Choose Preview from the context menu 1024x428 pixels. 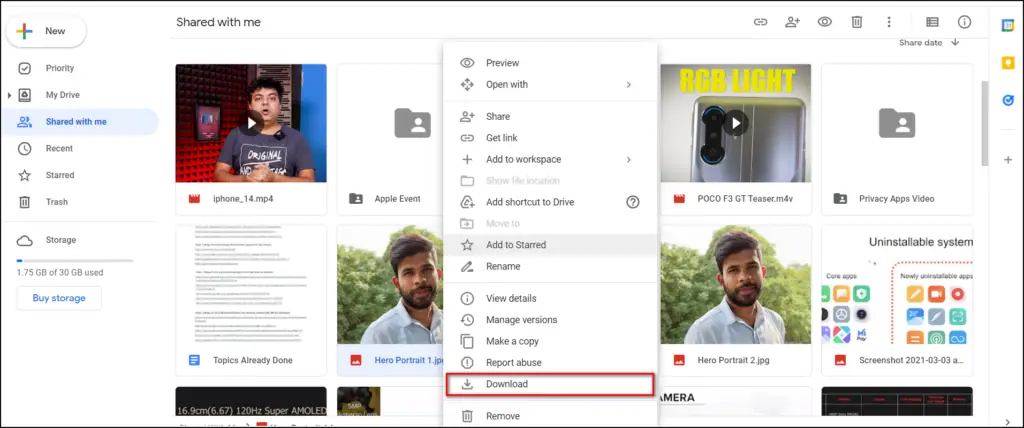point(550,63)
